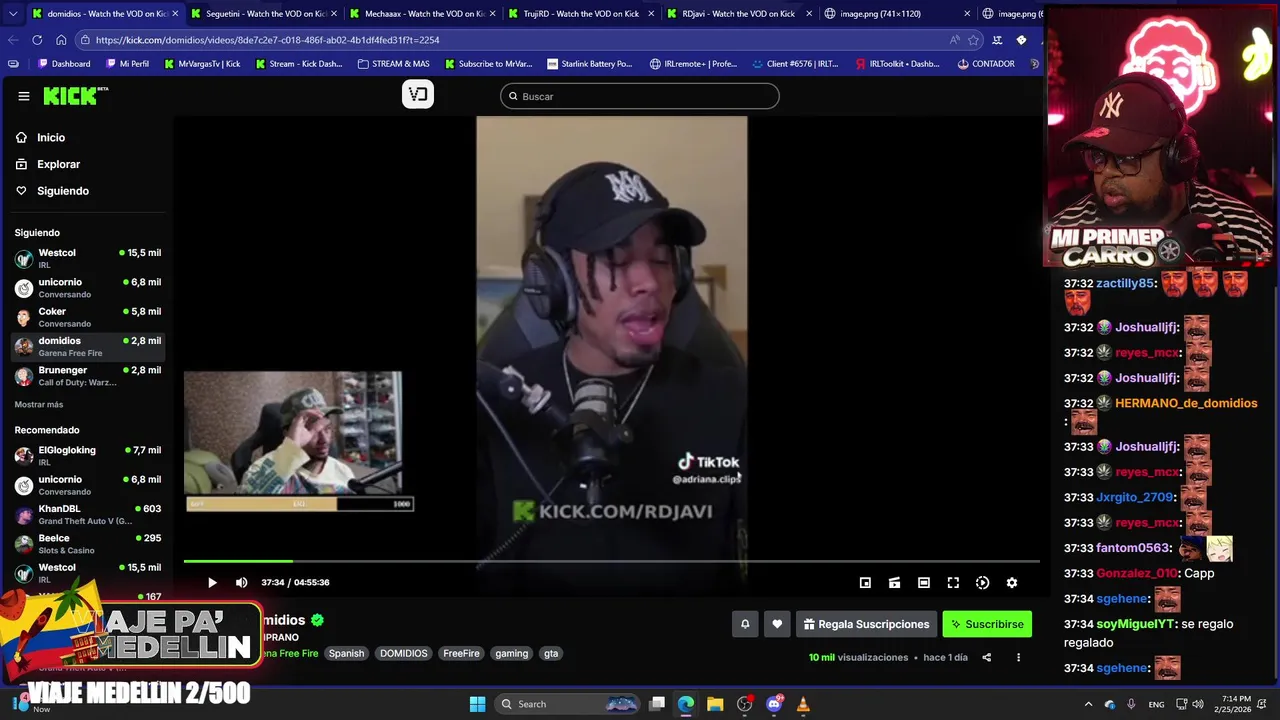Image resolution: width=1280 pixels, height=720 pixels.
Task: Seek along the video progress bar
Action: pyautogui.click(x=611, y=561)
